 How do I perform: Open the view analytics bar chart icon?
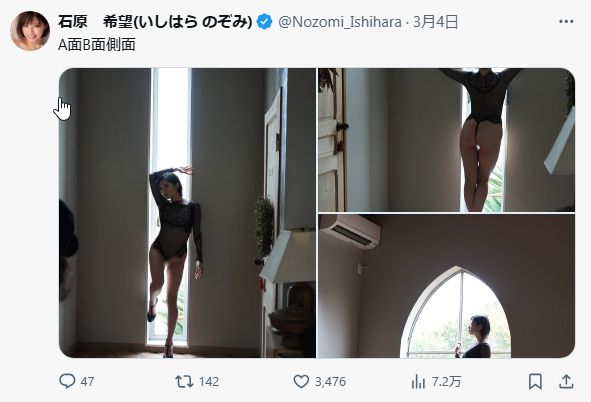click(x=418, y=382)
